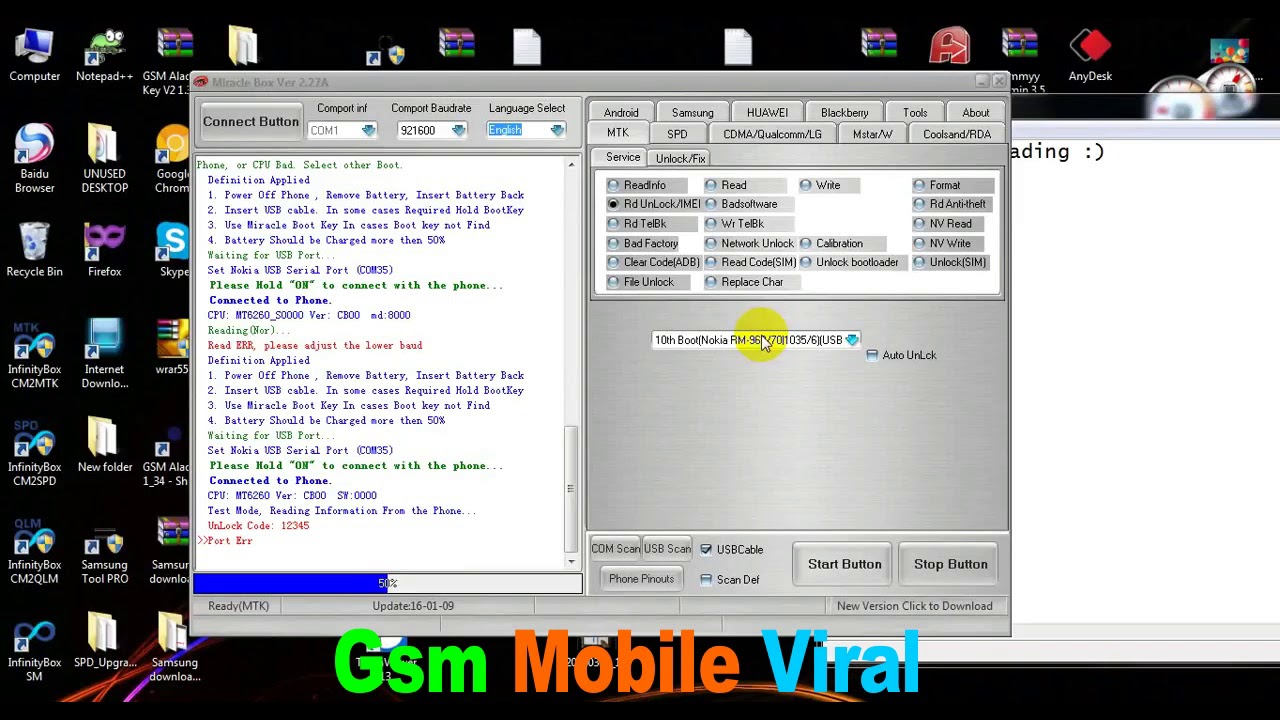1280x720 pixels.
Task: Expand the Comport Baudrate 921600 dropdown
Action: [x=458, y=130]
